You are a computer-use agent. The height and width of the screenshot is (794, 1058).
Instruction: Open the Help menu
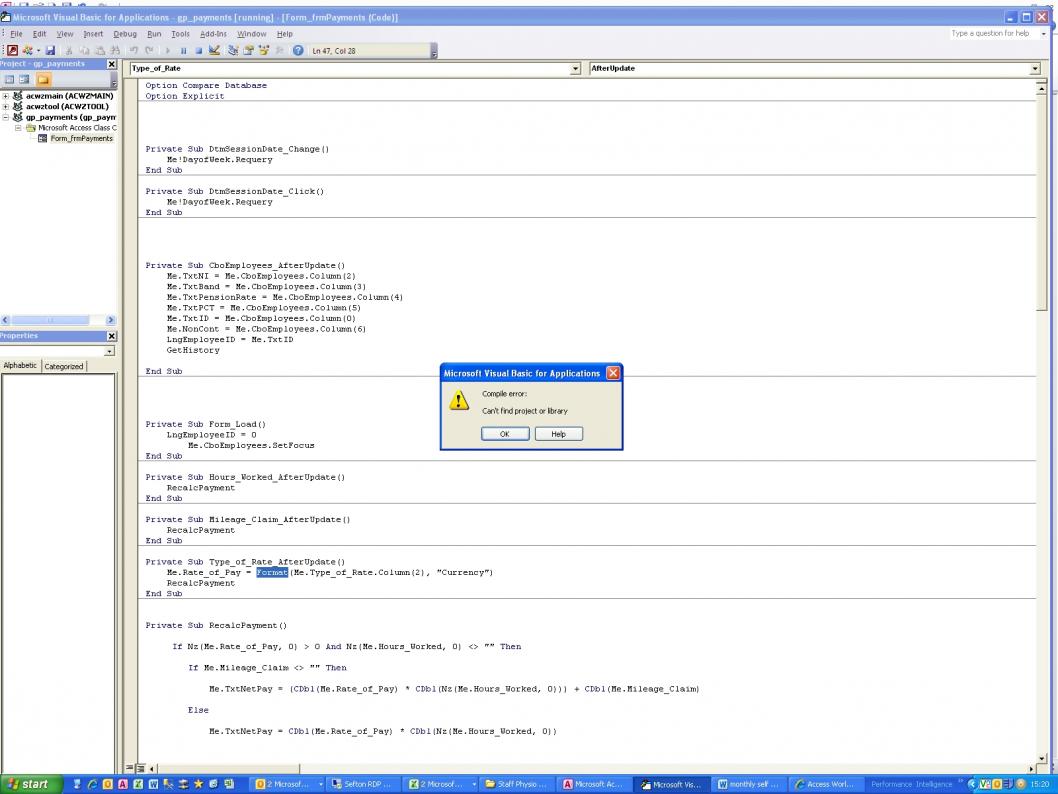point(285,34)
